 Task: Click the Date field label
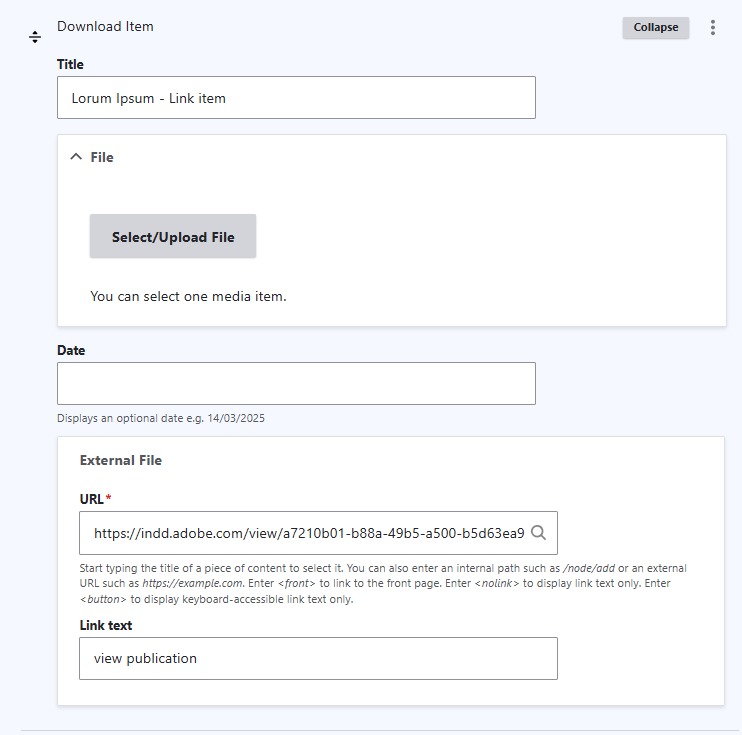(x=71, y=350)
